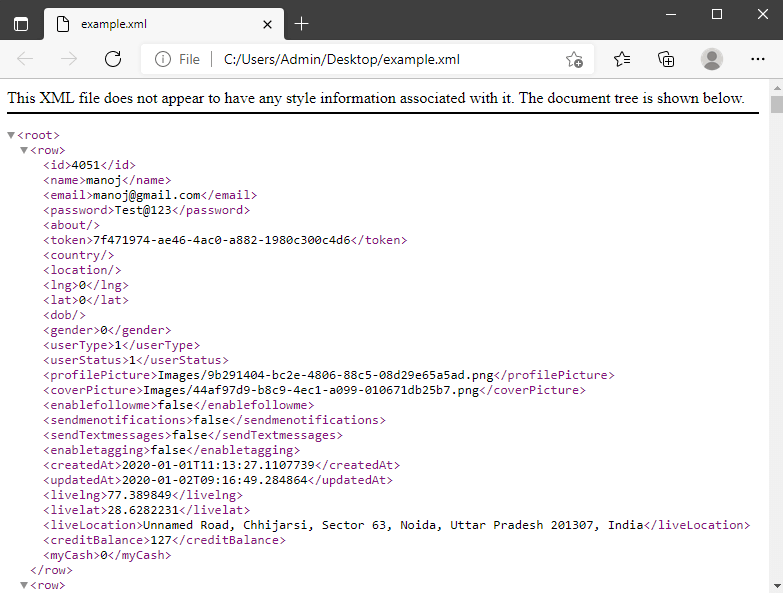This screenshot has width=783, height=593.
Task: View site information icon
Action: [x=163, y=59]
